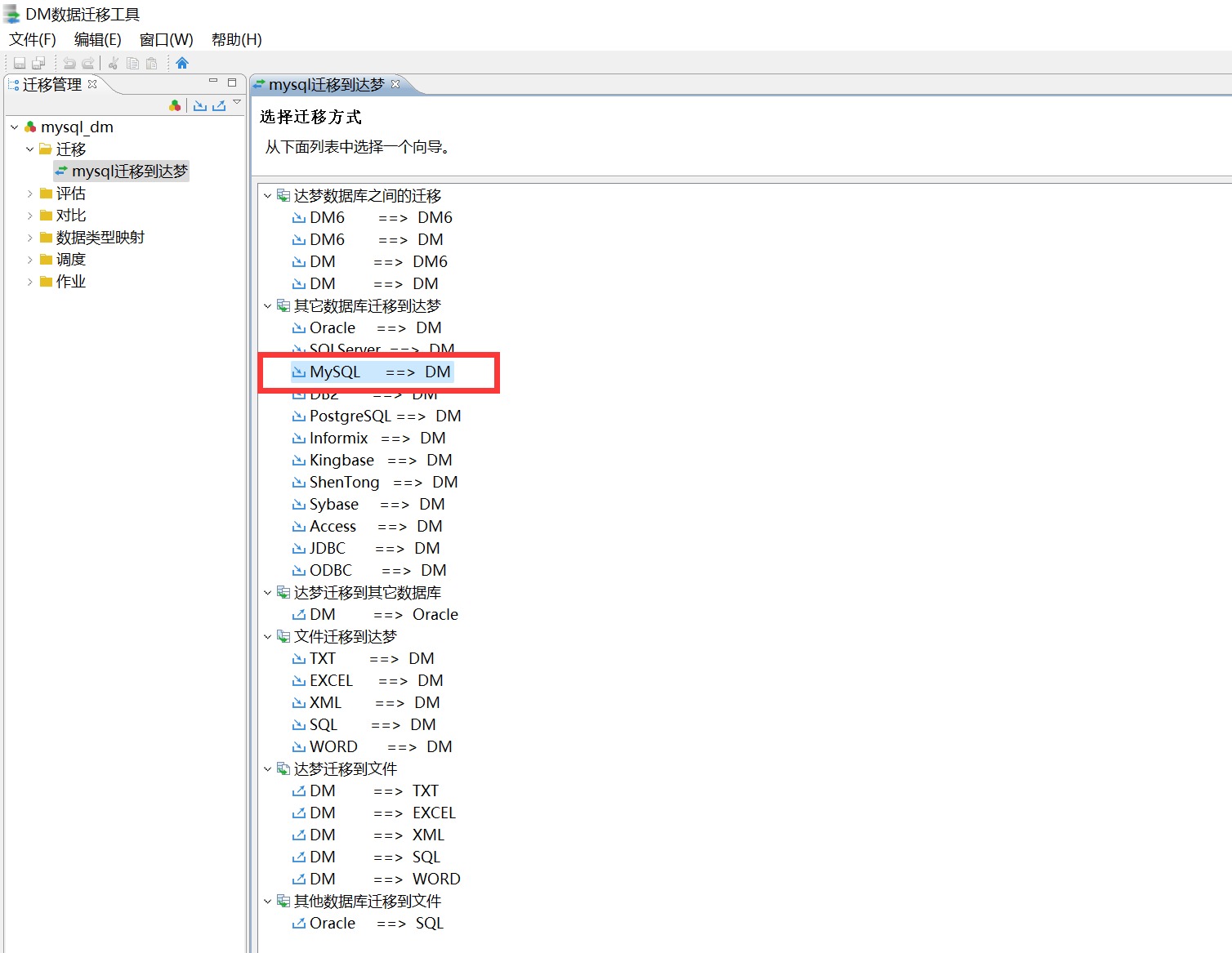Click the icon beside Kingbase ==> DM
This screenshot has width=1232, height=953.
299,461
